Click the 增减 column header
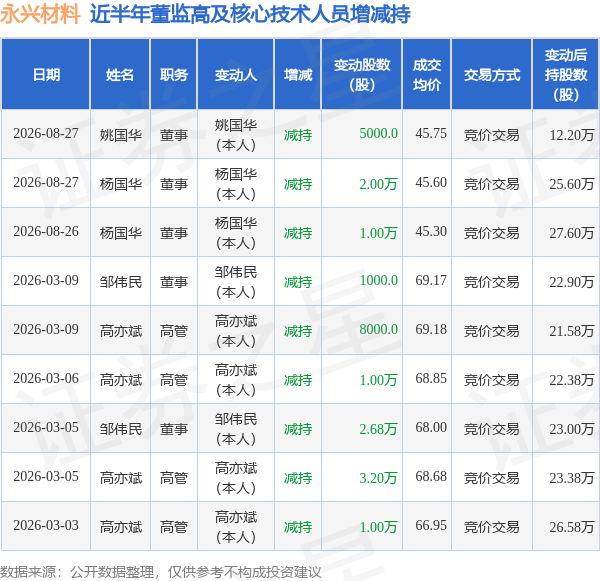Viewport: 600px width, 581px height. pyautogui.click(x=298, y=74)
